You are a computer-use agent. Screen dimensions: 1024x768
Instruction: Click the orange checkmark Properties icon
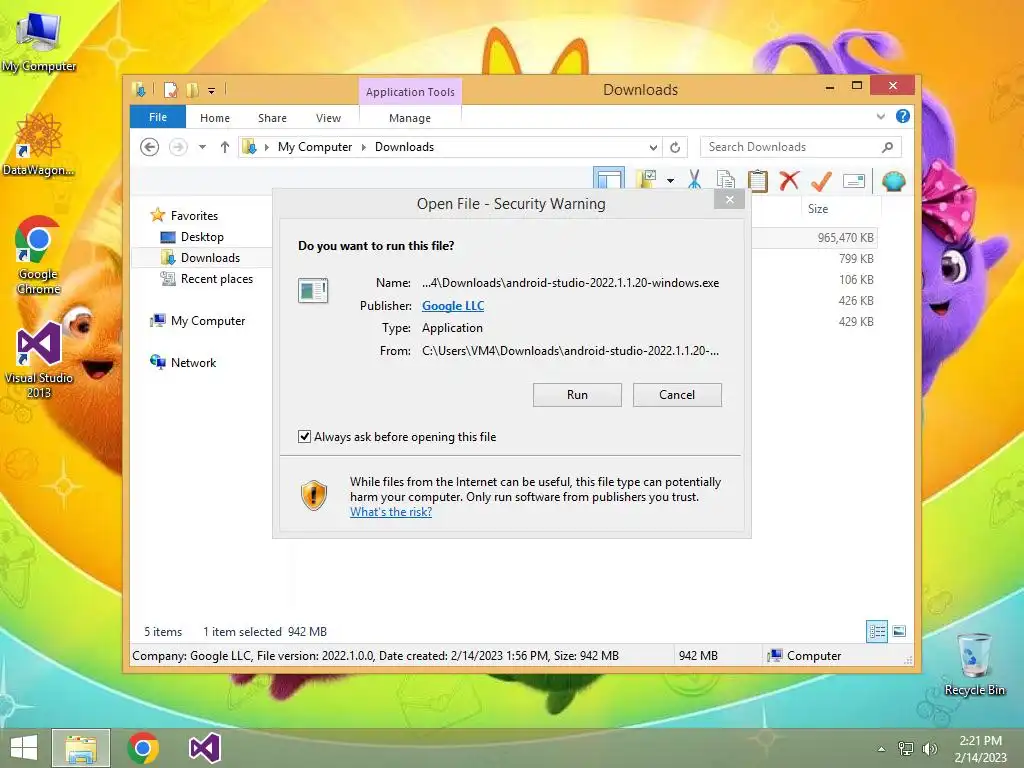pos(821,180)
